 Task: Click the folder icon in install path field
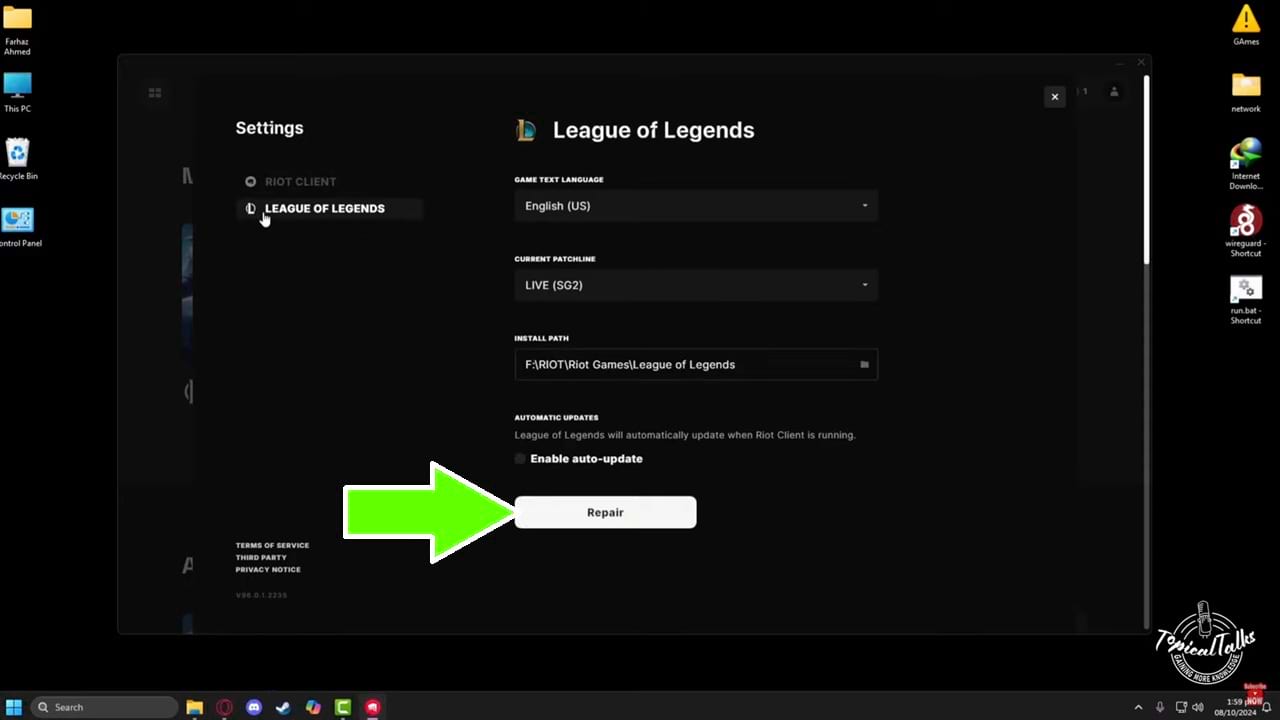864,365
